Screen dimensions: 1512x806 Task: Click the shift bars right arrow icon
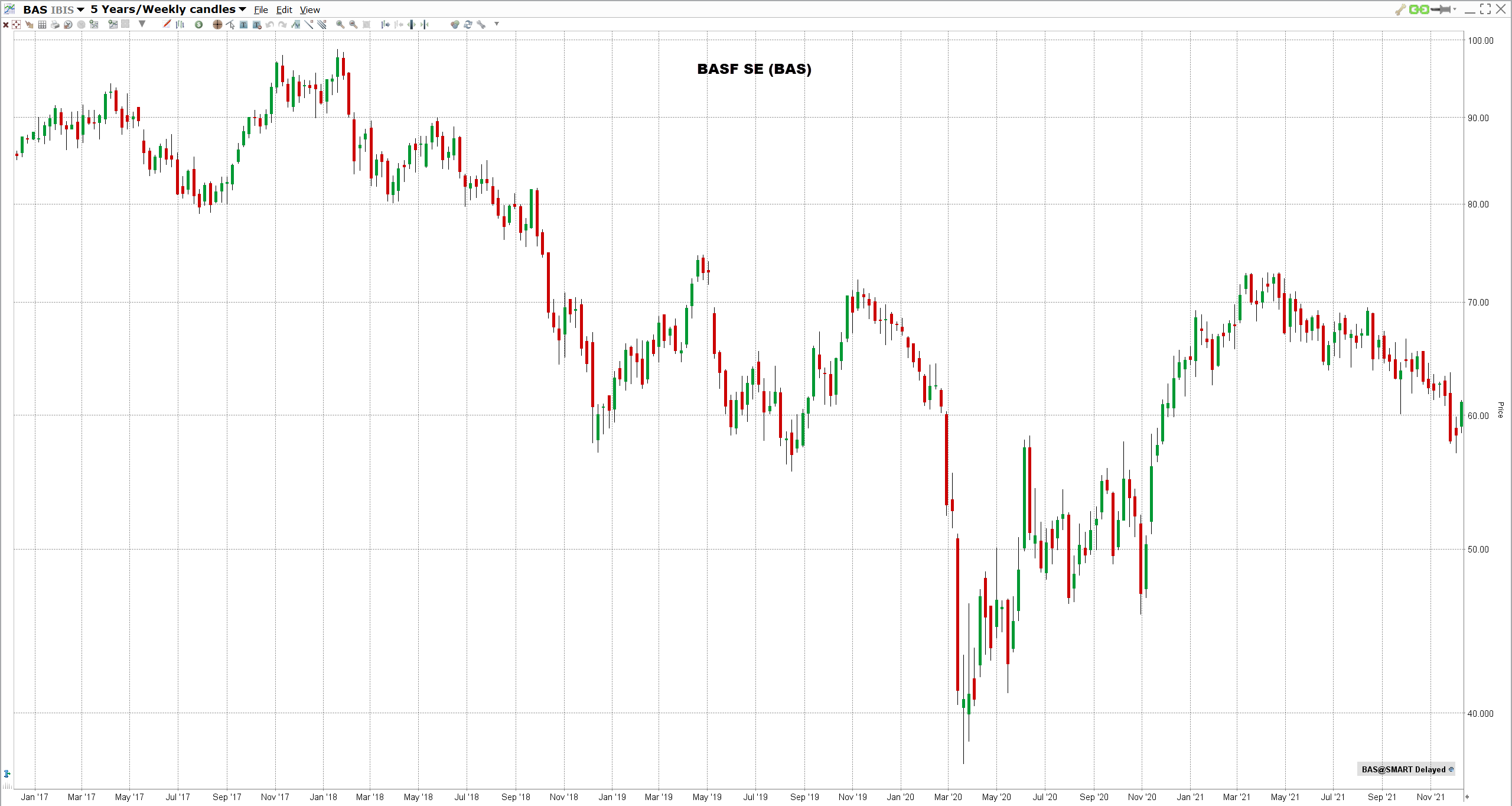pyautogui.click(x=385, y=24)
